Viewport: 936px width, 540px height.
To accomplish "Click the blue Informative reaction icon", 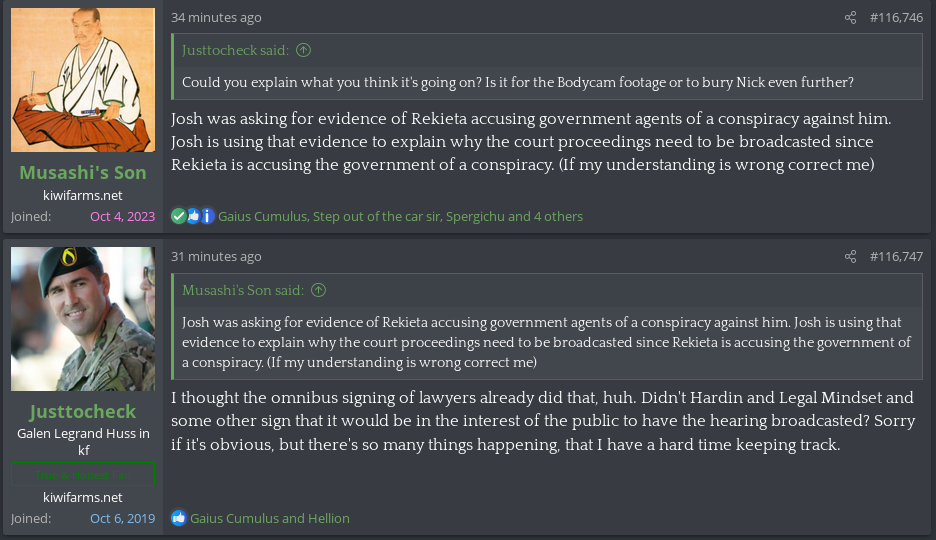I will 207,216.
